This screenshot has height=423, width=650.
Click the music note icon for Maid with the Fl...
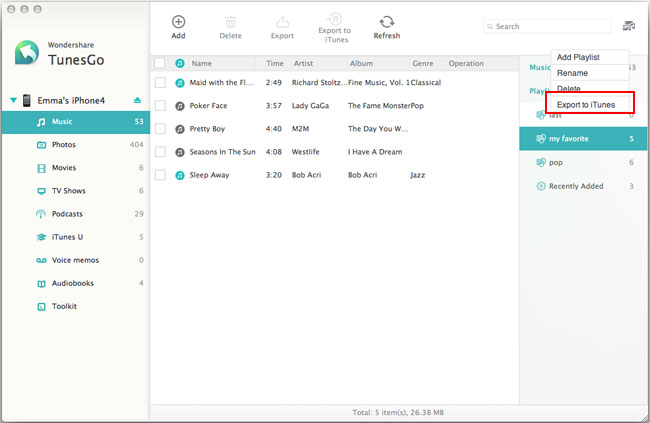click(x=180, y=83)
